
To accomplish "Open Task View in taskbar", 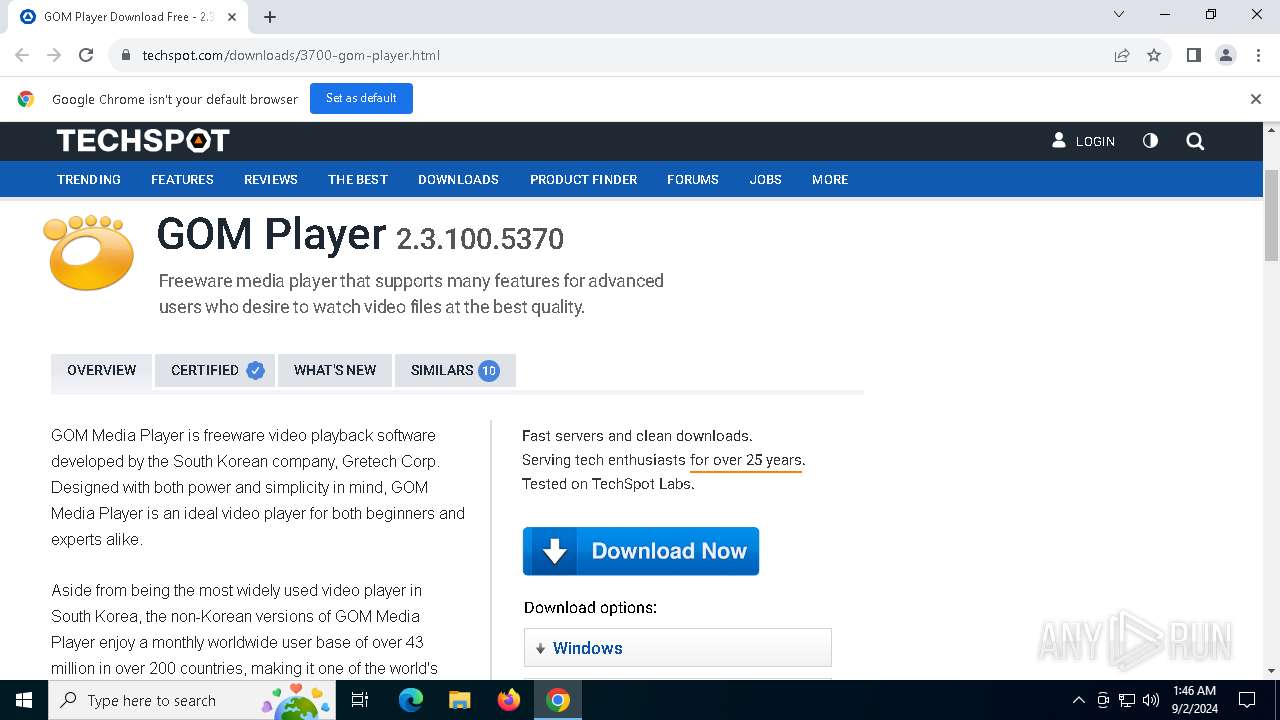I will (x=360, y=700).
